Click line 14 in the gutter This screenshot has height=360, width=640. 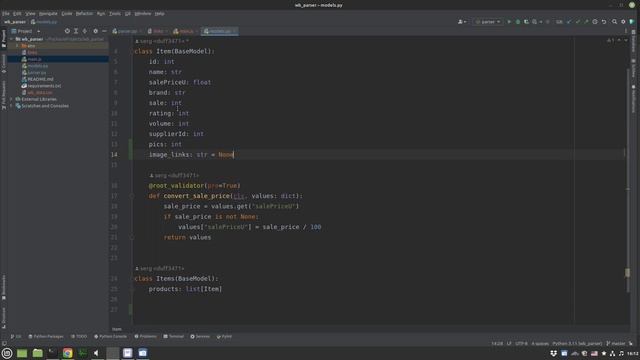tap(114, 154)
